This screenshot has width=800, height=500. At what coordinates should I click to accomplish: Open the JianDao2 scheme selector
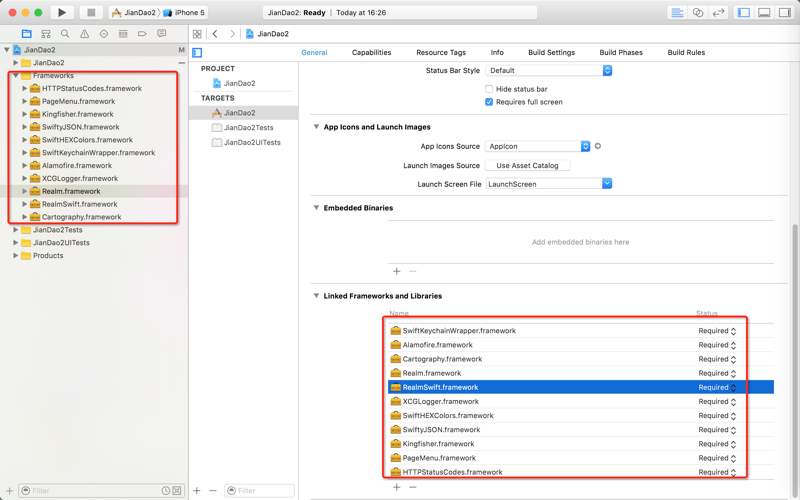click(134, 13)
